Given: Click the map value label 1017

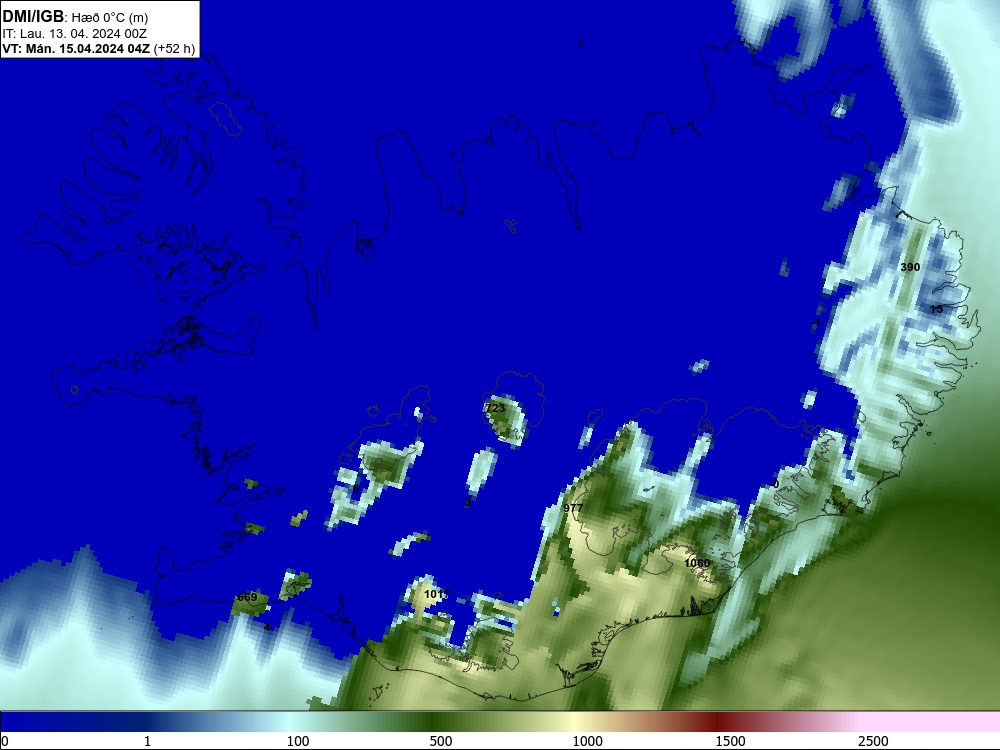Looking at the screenshot, I should click(x=437, y=594).
